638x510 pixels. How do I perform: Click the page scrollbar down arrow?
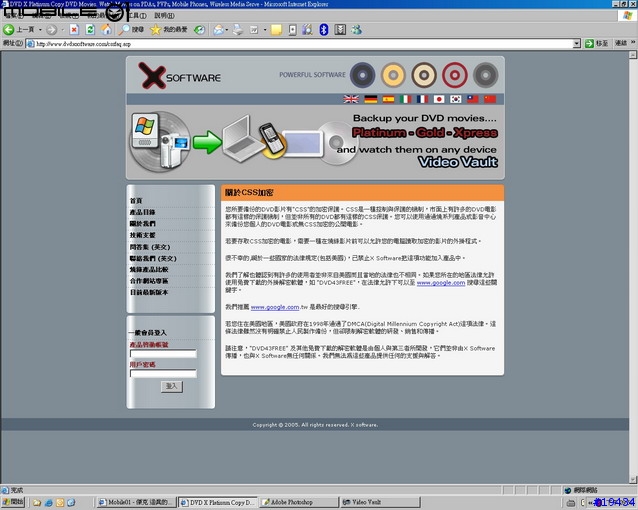[633, 479]
